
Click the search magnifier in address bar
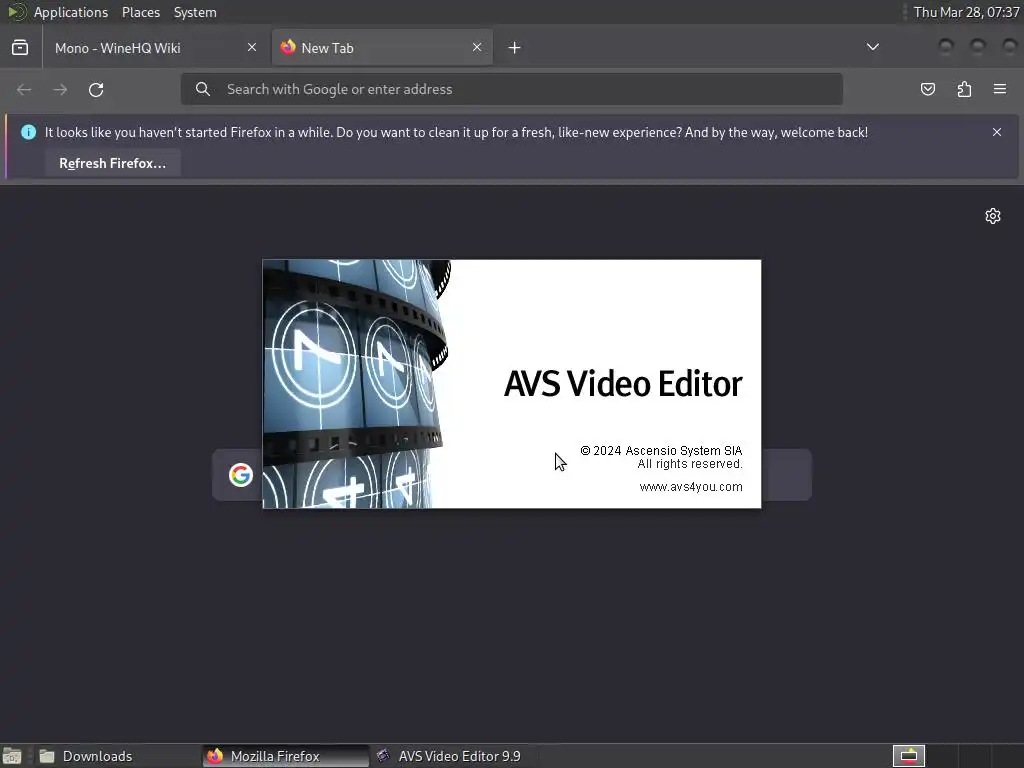(x=203, y=89)
